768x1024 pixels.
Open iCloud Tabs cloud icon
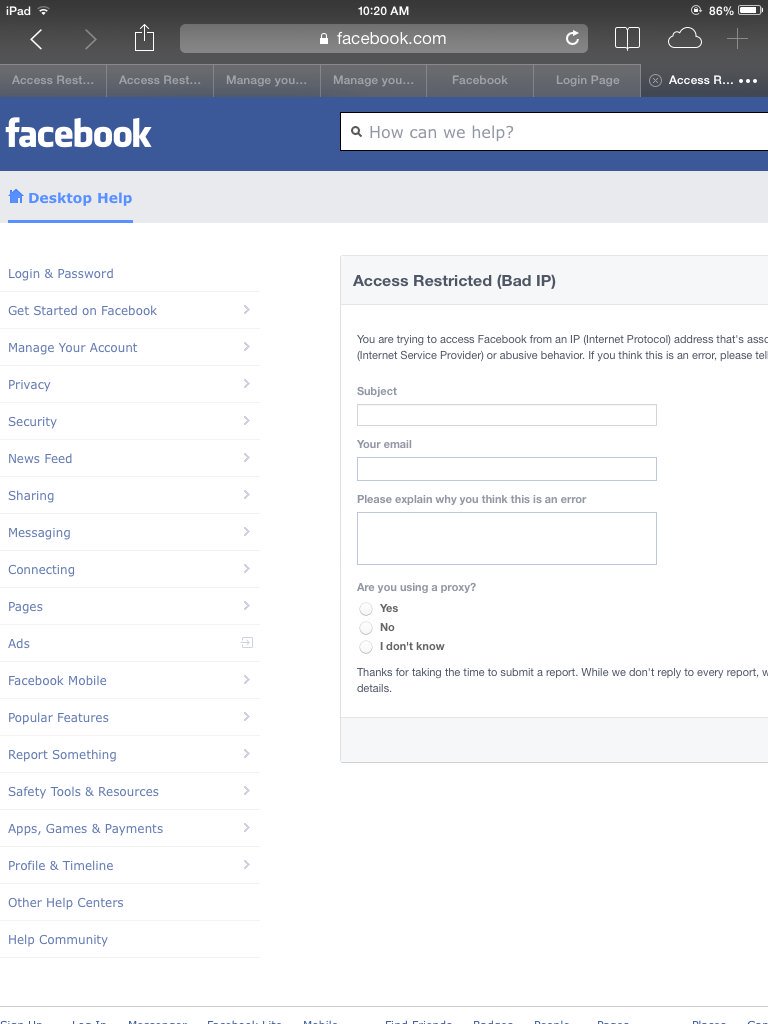[x=684, y=39]
